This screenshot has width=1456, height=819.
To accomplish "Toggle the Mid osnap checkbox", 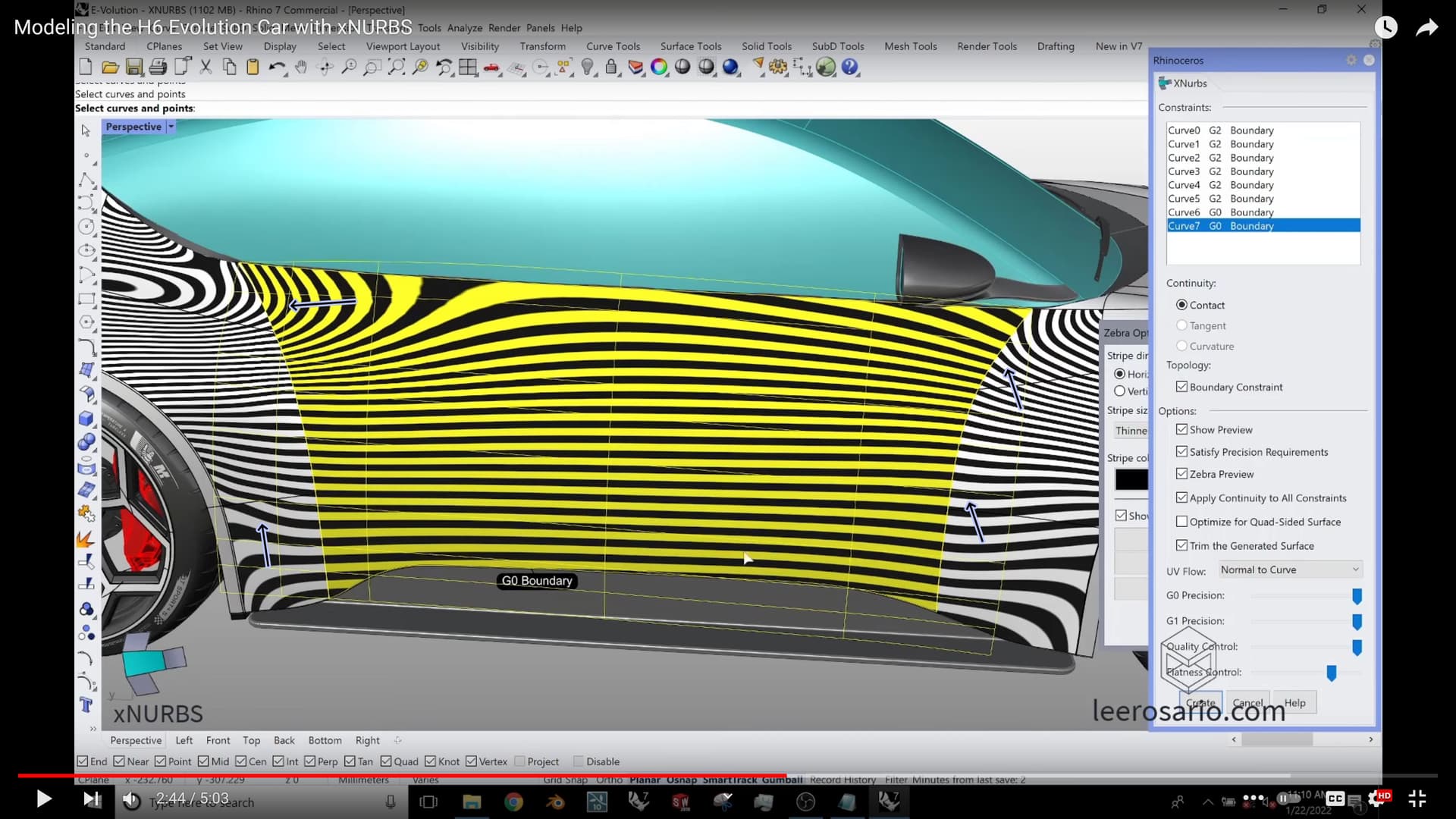I will tap(203, 761).
